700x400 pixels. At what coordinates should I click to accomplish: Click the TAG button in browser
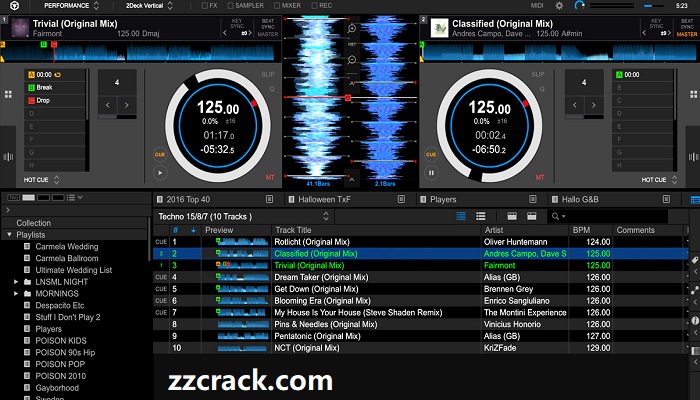click(13, 197)
